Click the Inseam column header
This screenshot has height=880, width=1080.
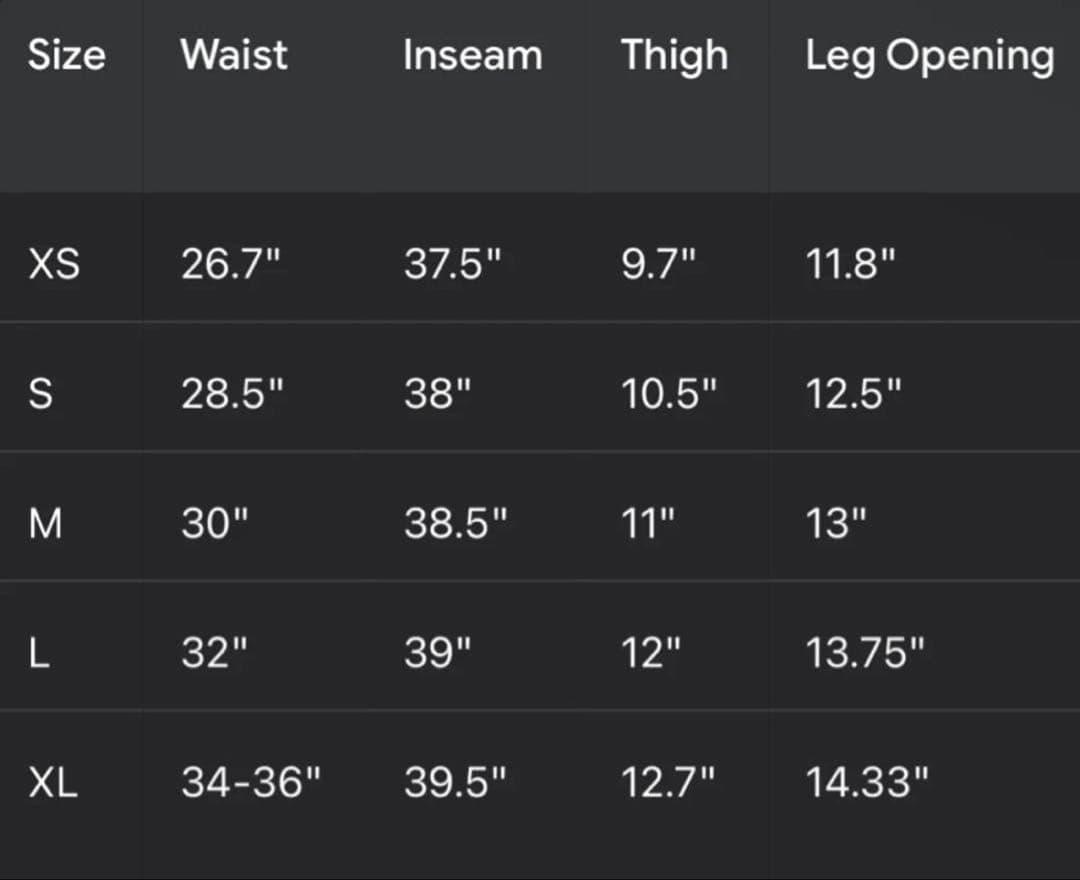(472, 55)
